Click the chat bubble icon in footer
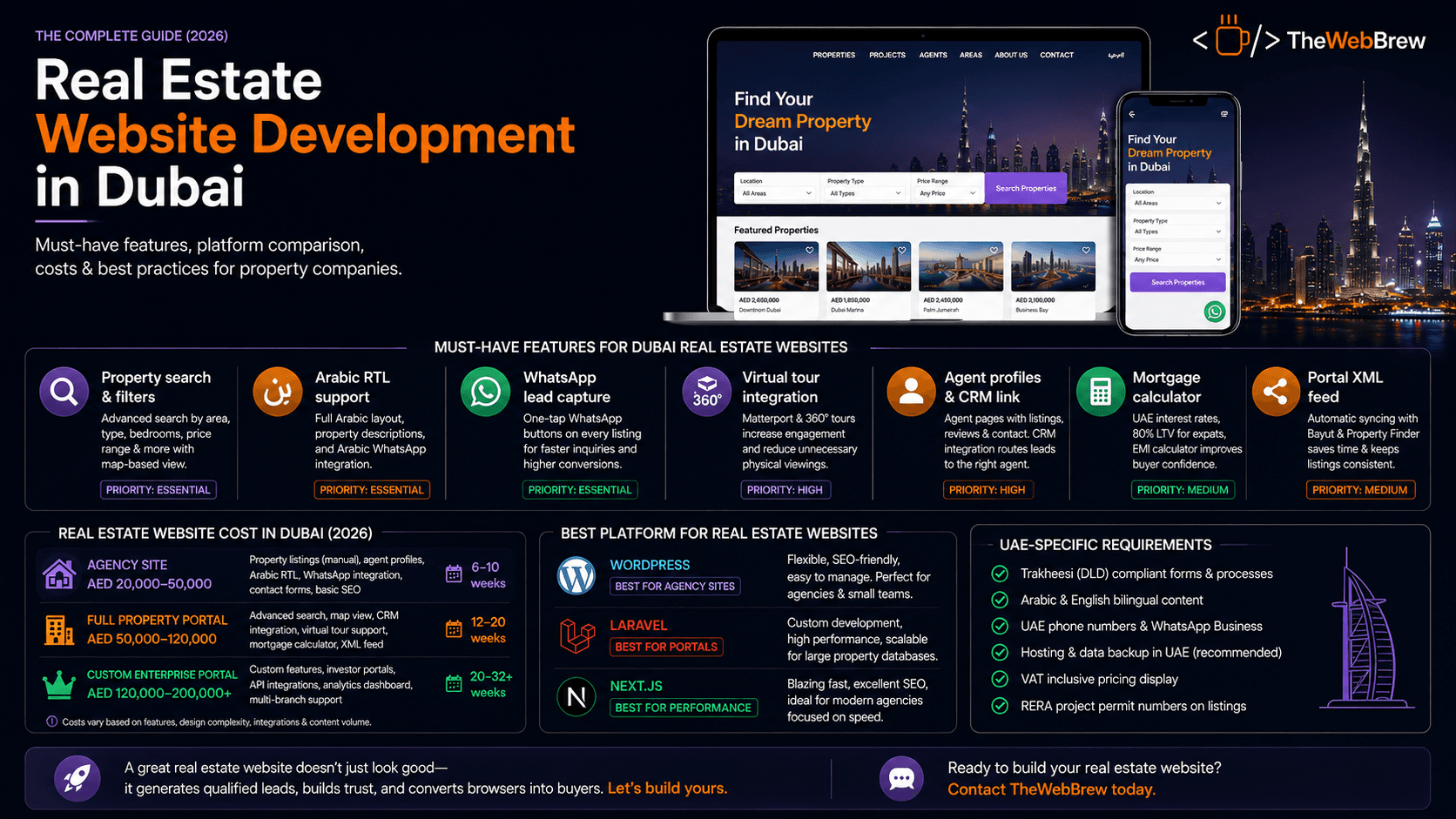Screen dimensions: 1456x819 (x=901, y=778)
